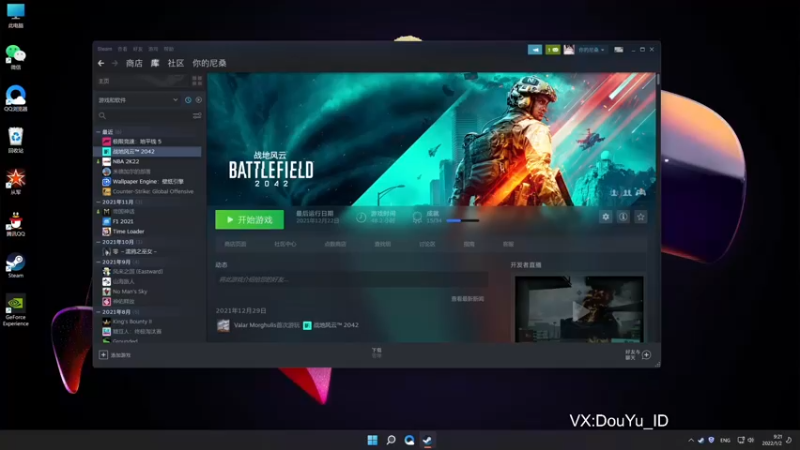Viewport: 800px width, 450px height.
Task: Open the collections grid view icon
Action: (x=197, y=81)
